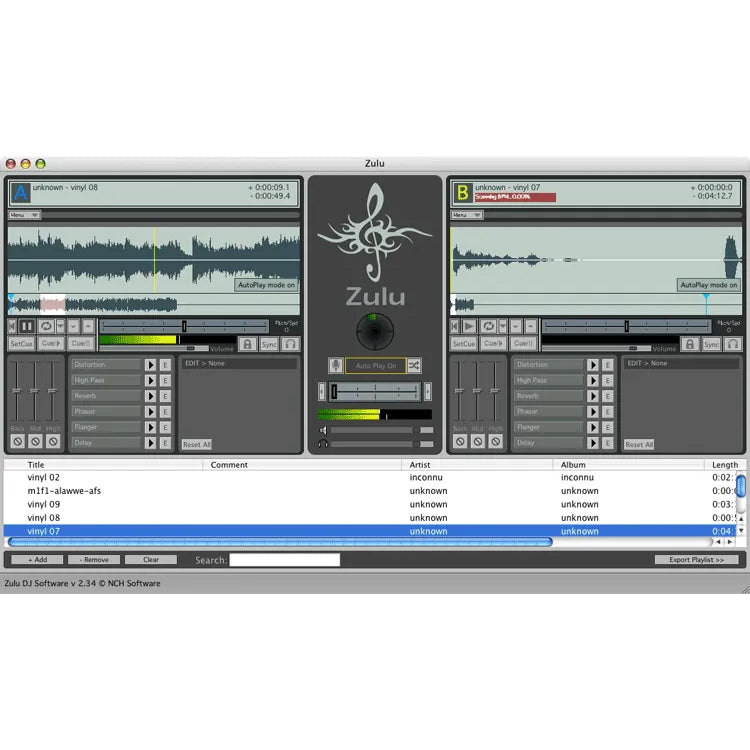Edit Reverb effect on deck B
Image resolution: width=750 pixels, height=750 pixels.
(x=607, y=396)
